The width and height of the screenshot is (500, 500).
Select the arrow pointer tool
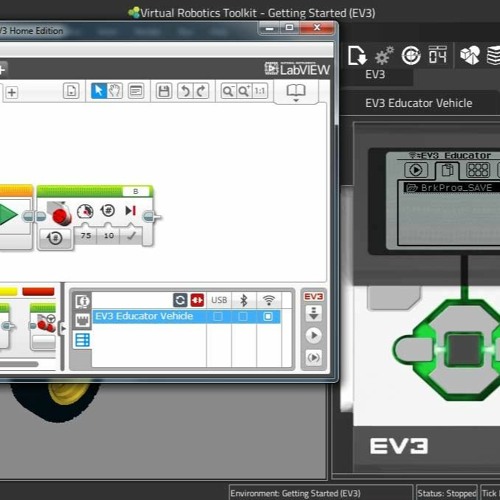tap(99, 91)
